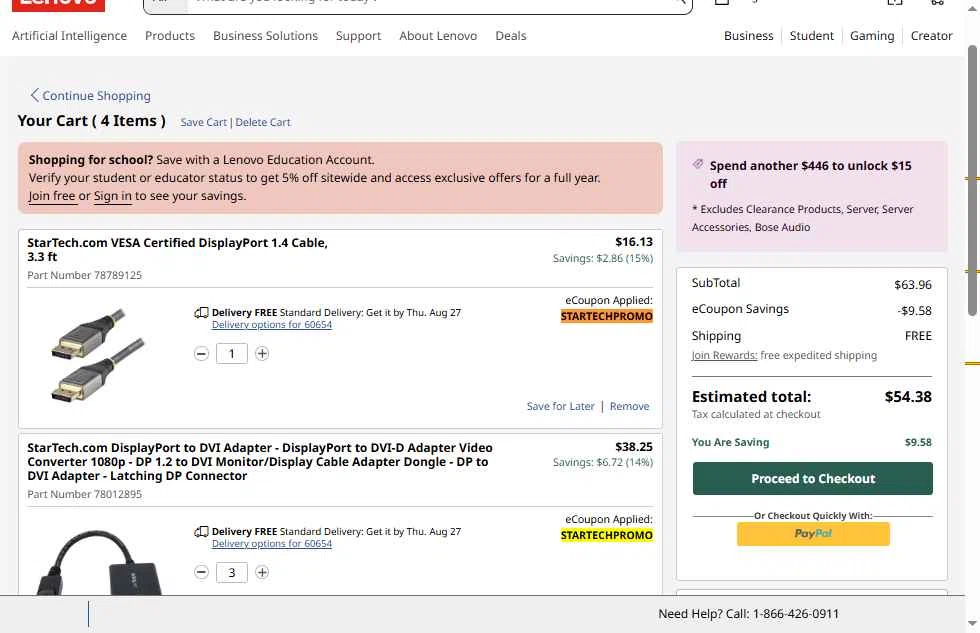The height and width of the screenshot is (633, 980).
Task: Click the delivery truck icon for DVI Adapter
Action: (x=201, y=532)
